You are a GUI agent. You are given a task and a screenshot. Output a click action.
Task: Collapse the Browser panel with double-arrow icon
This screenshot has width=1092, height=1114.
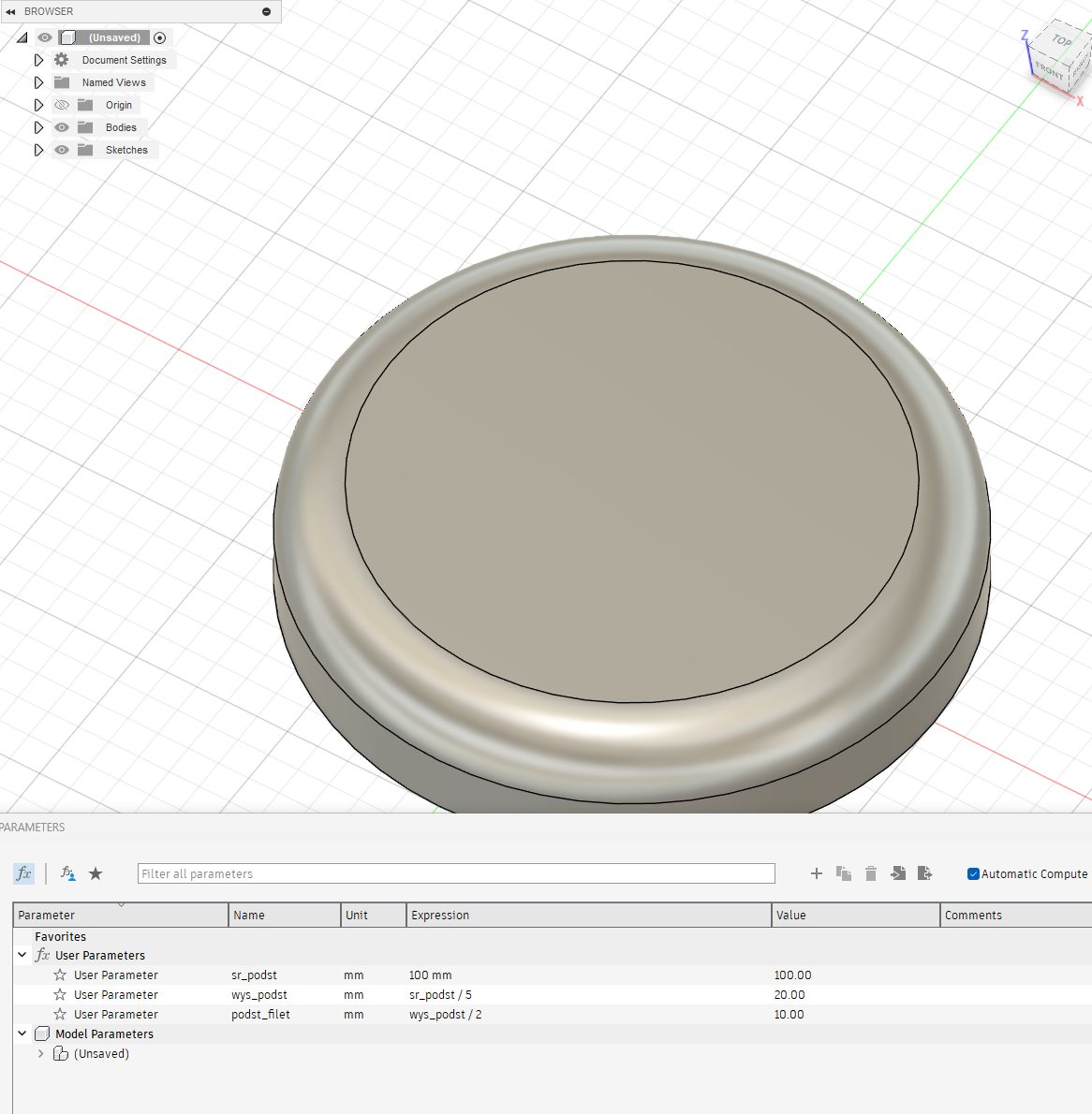click(10, 11)
